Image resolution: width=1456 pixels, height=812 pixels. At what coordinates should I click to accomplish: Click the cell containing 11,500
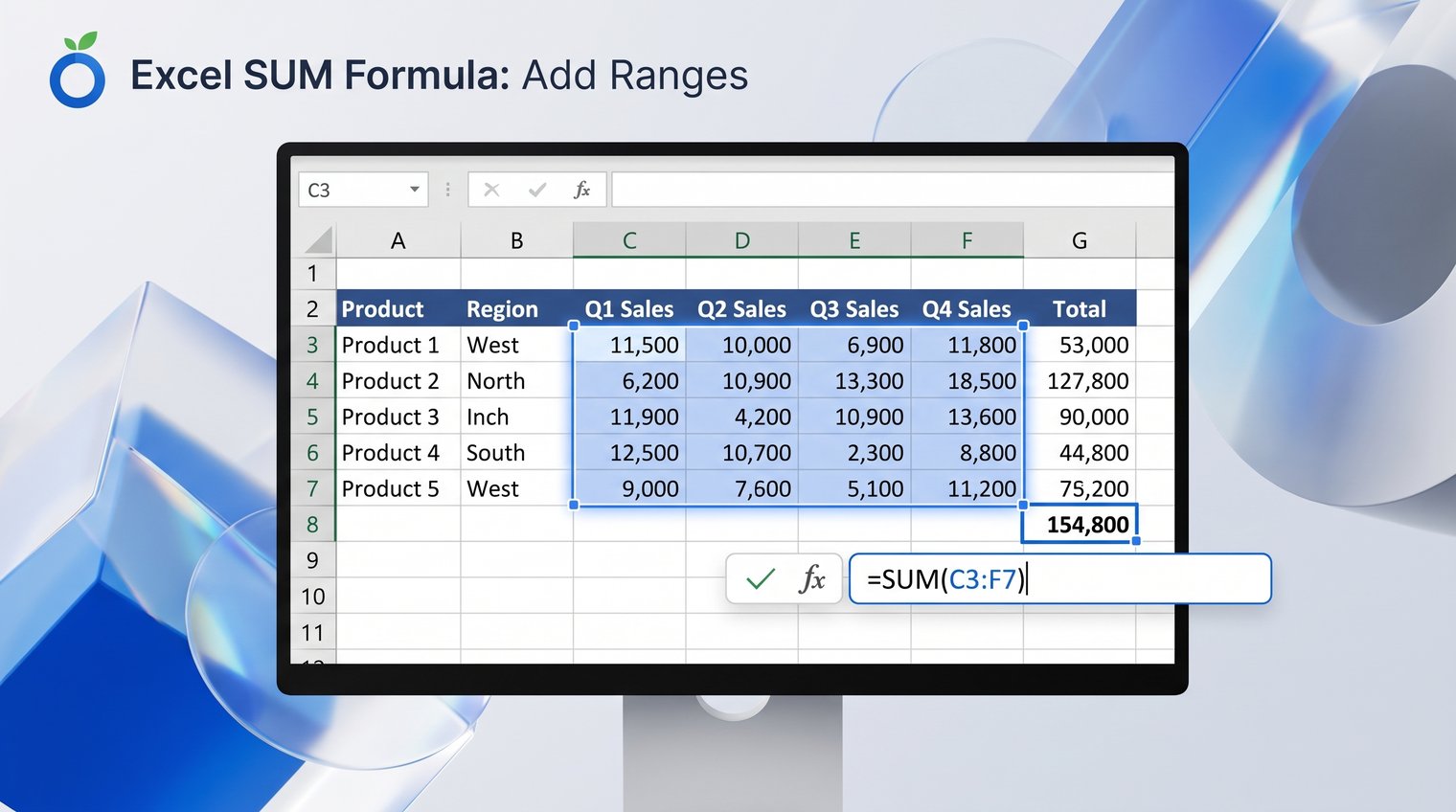click(629, 345)
